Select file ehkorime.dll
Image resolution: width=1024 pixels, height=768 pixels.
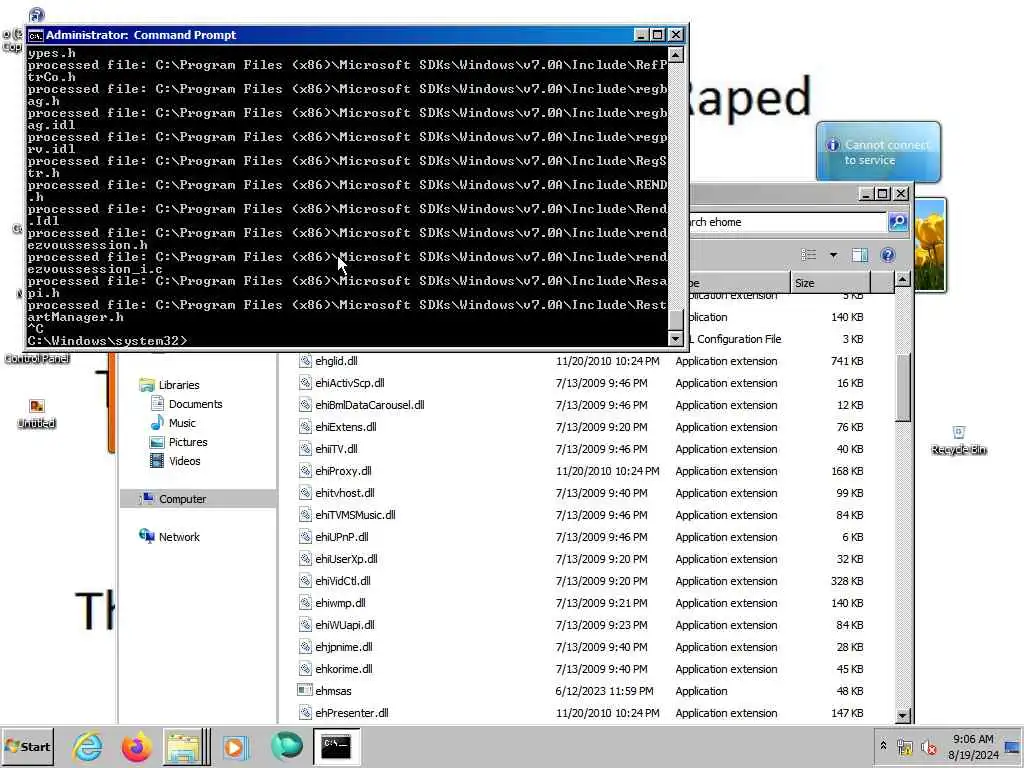point(344,669)
